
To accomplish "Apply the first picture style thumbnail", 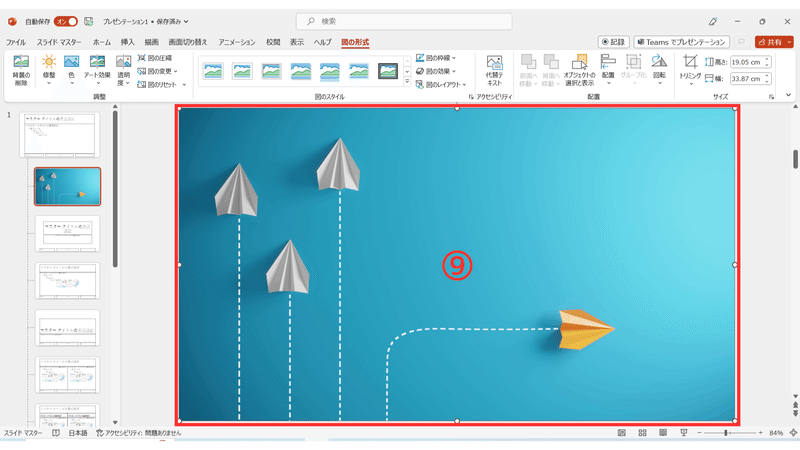I will 213,71.
